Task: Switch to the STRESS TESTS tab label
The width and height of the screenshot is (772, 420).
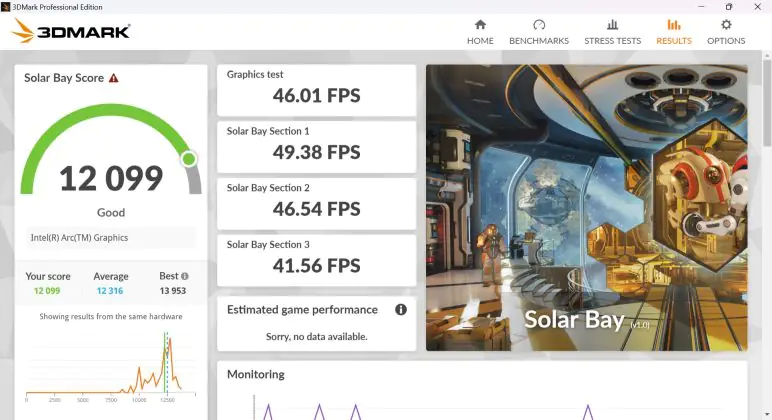Action: point(612,41)
